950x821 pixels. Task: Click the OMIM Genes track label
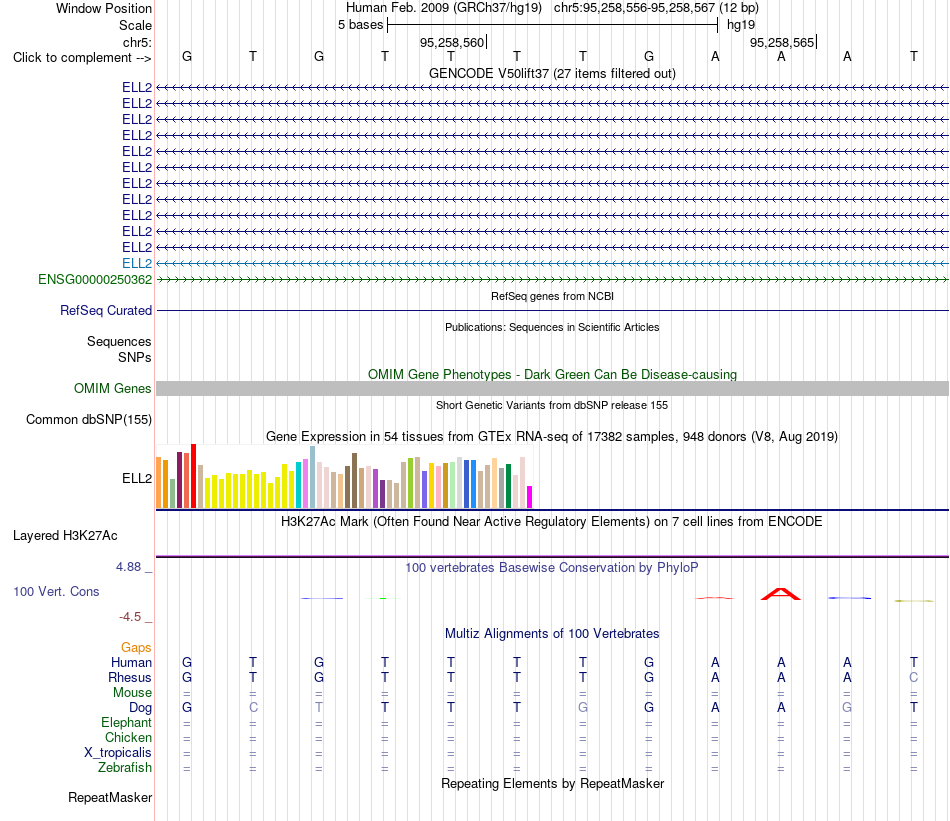pos(112,388)
